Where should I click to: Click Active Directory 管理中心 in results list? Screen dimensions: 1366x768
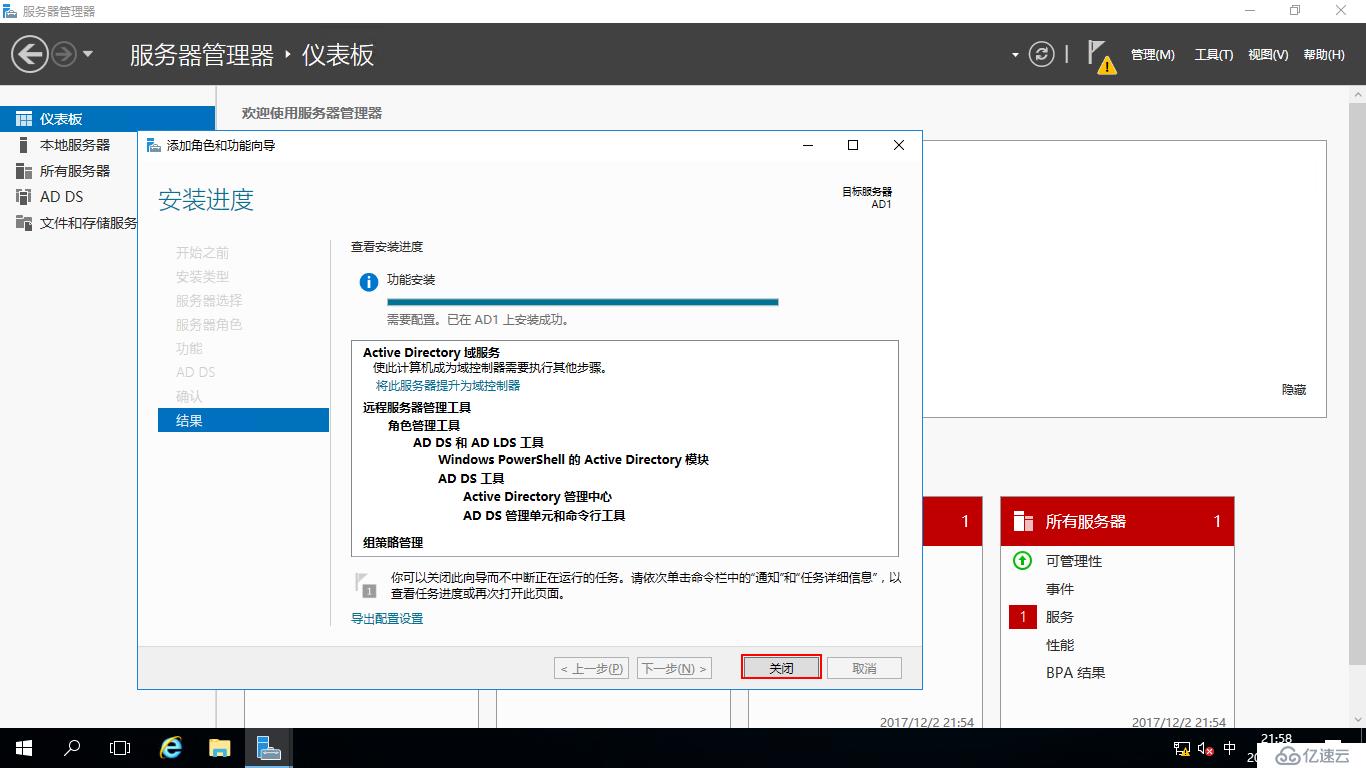537,497
